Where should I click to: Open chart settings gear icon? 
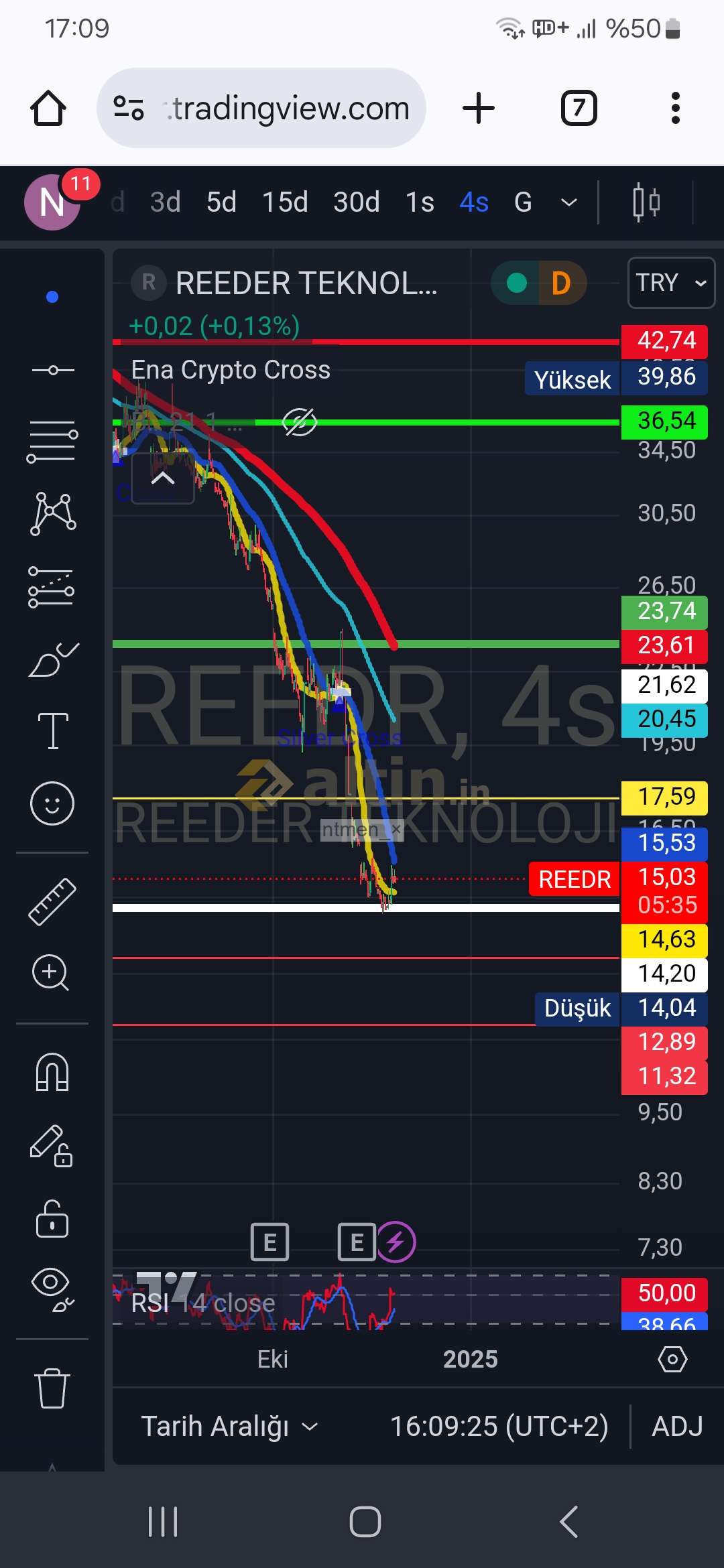point(672,1359)
